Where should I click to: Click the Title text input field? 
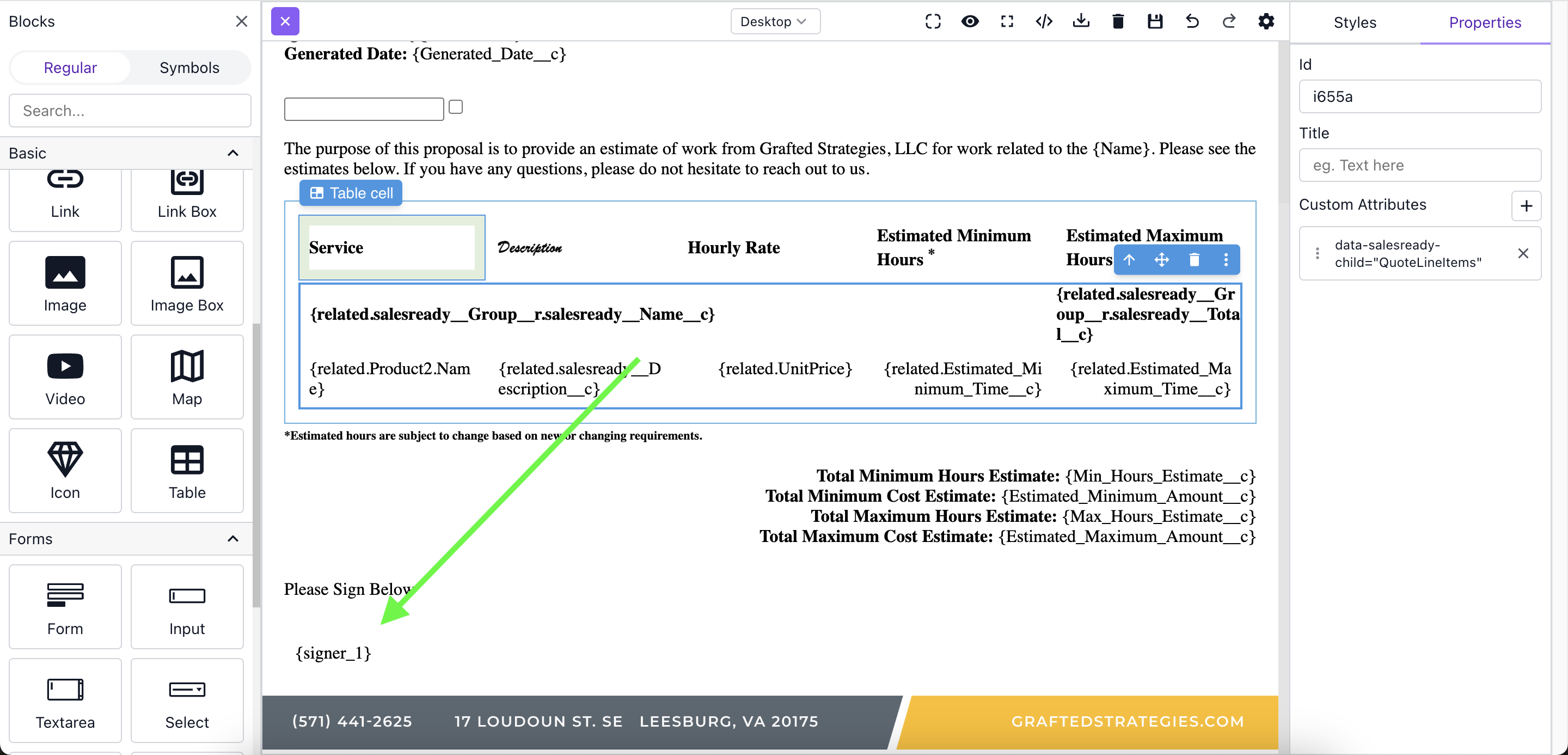point(1419,166)
